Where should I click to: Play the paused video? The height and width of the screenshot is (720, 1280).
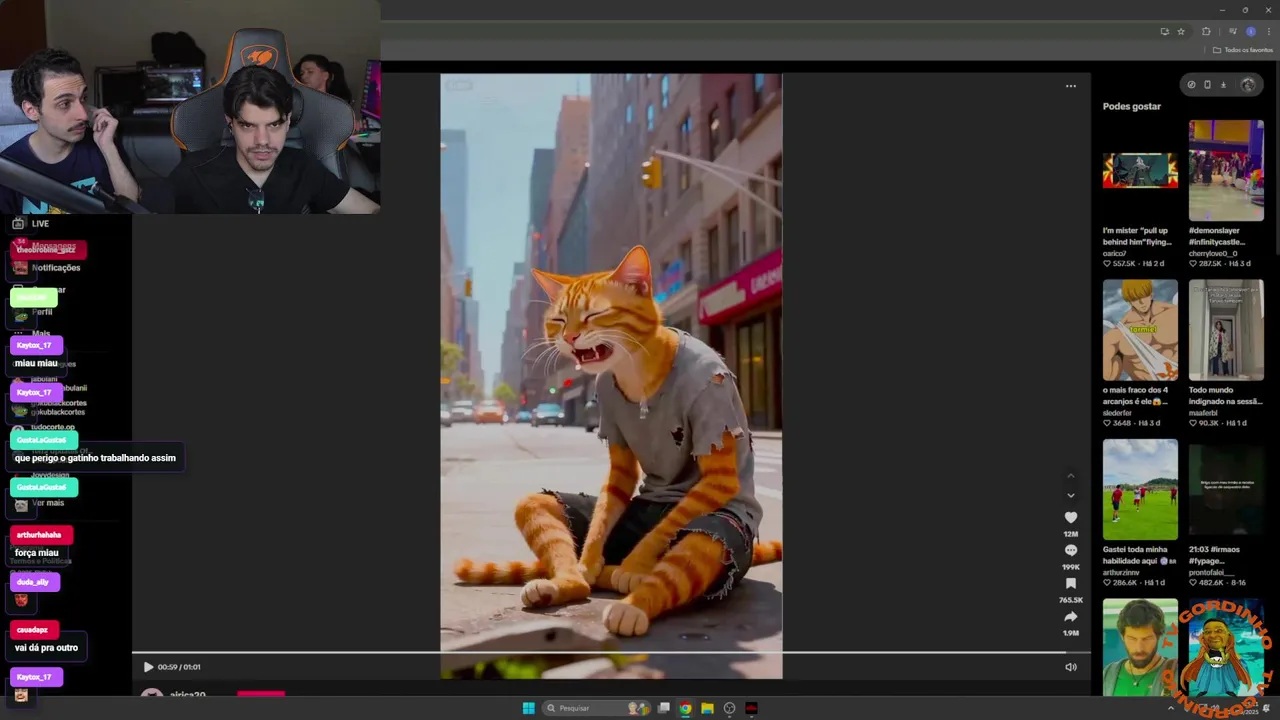pyautogui.click(x=148, y=667)
